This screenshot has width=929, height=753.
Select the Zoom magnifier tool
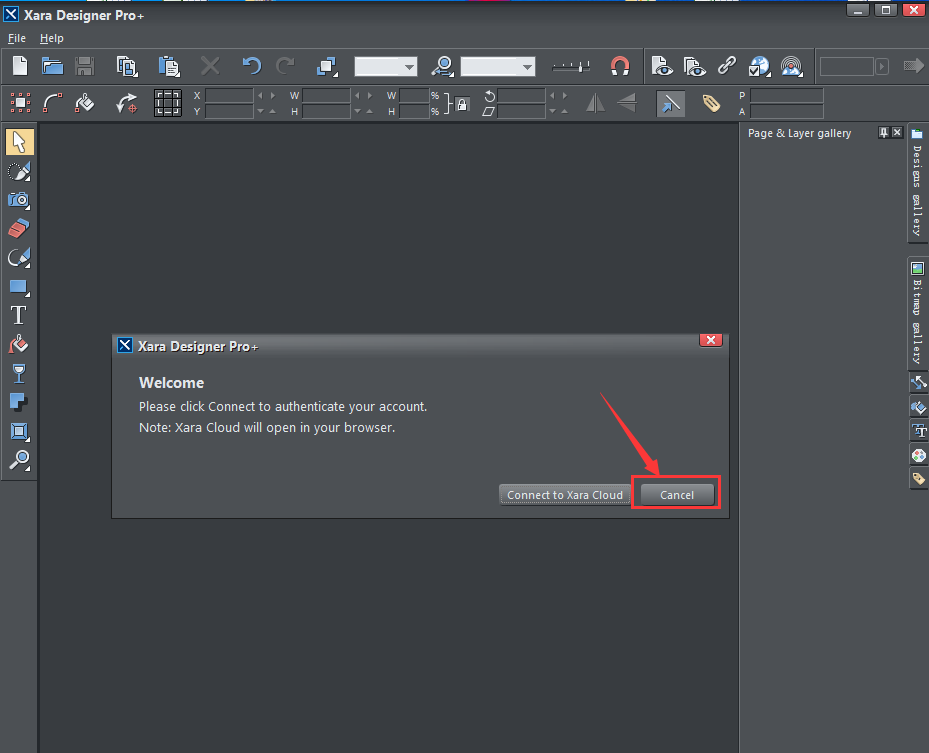pos(19,460)
